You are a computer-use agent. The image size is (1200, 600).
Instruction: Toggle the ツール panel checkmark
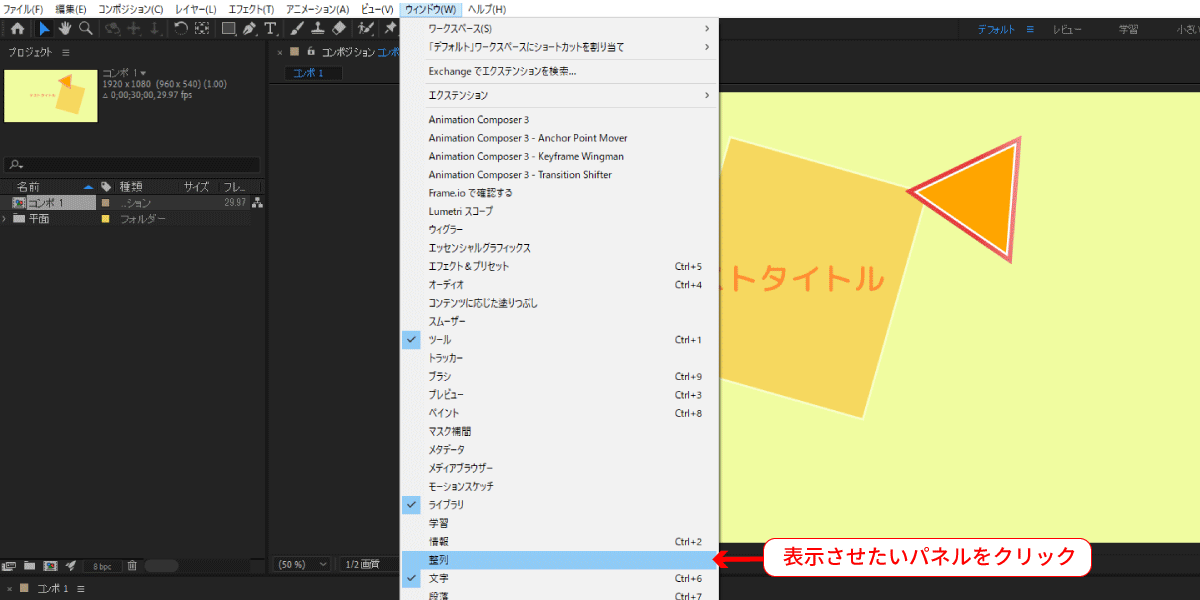[411, 340]
